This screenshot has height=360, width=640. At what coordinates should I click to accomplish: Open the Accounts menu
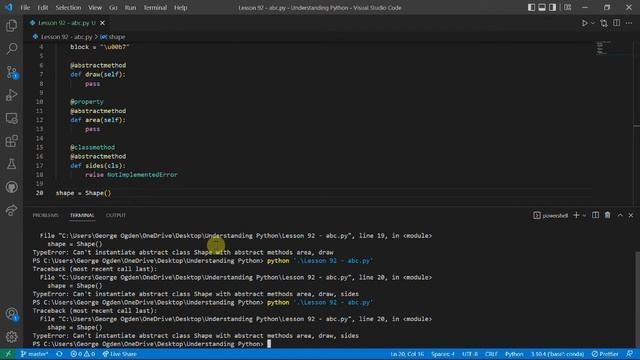(x=11, y=314)
